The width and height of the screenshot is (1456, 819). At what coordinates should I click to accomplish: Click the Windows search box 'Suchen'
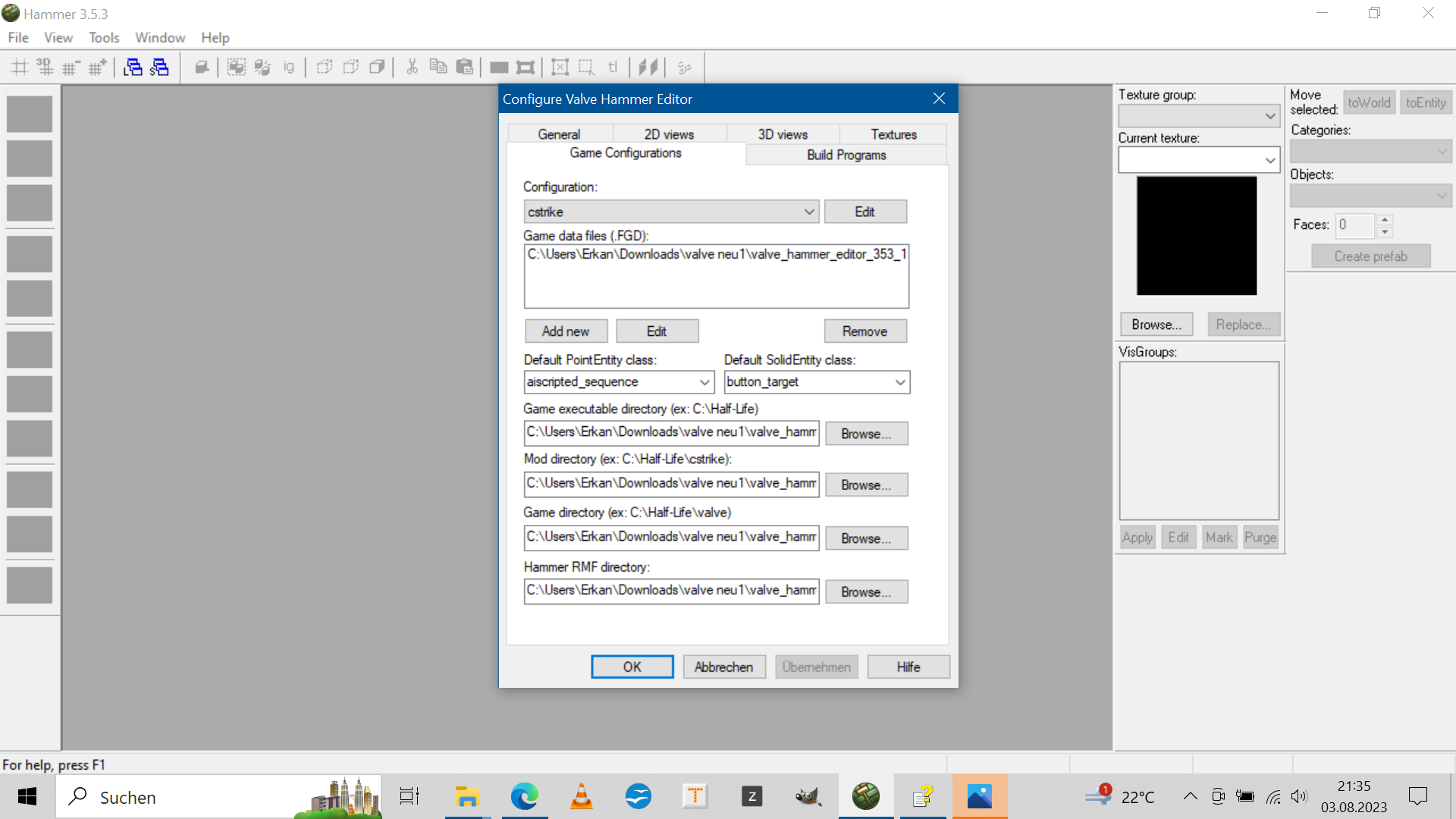pyautogui.click(x=218, y=796)
